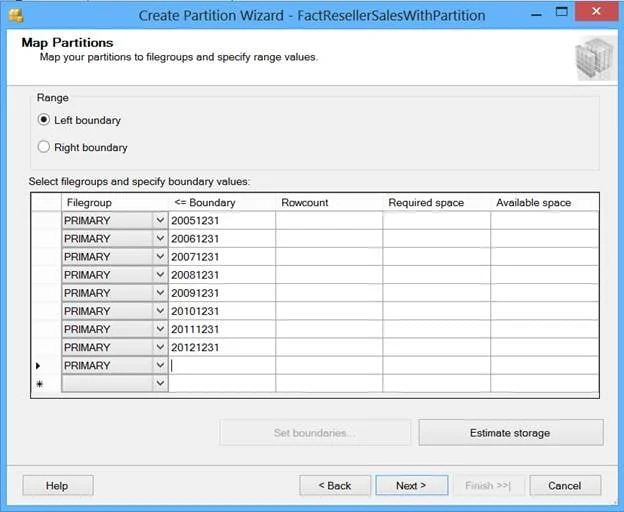
Task: Click the partition cube graphic icon
Action: (x=595, y=58)
